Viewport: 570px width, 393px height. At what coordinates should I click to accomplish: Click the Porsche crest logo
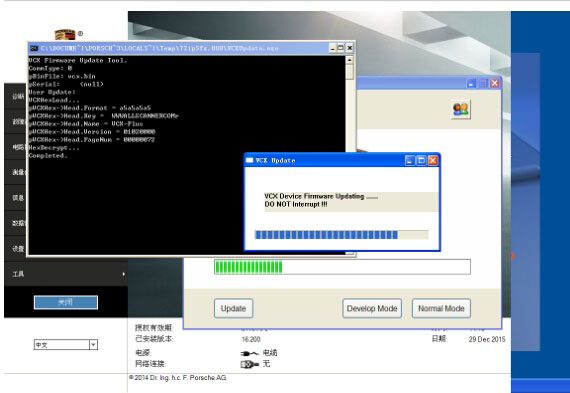65,35
